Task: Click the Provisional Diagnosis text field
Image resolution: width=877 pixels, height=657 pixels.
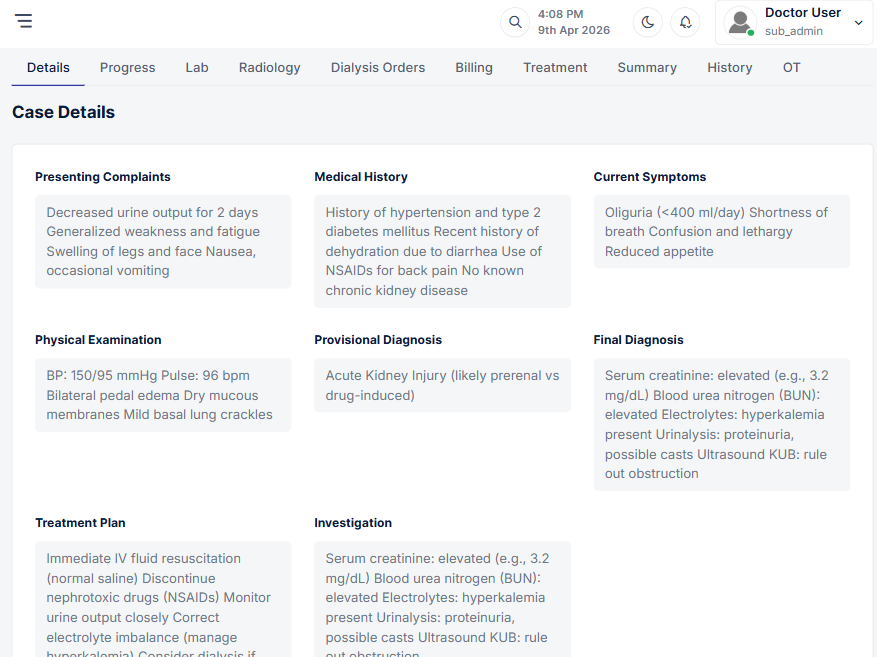Action: [x=442, y=385]
